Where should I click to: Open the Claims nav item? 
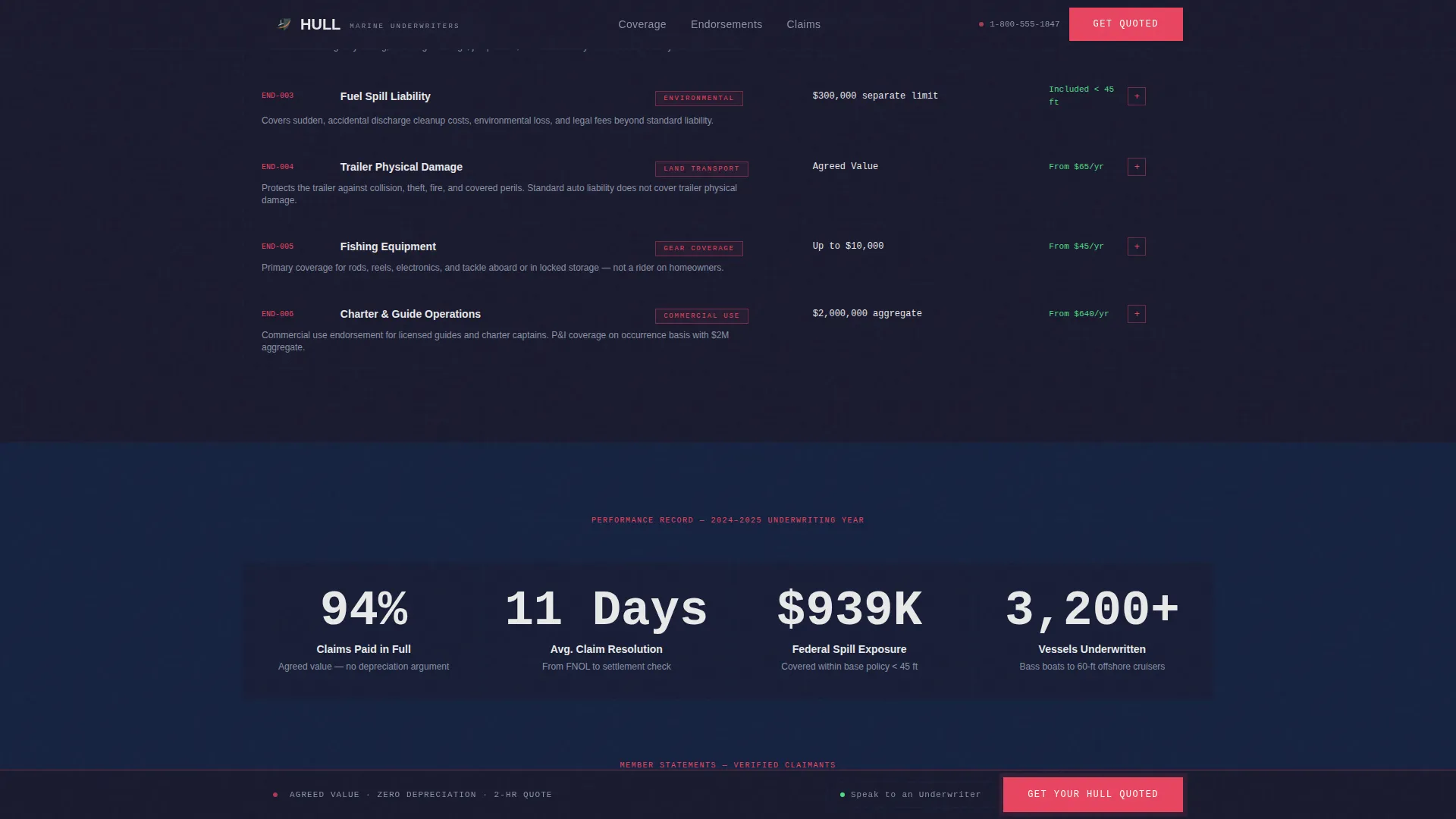point(804,24)
